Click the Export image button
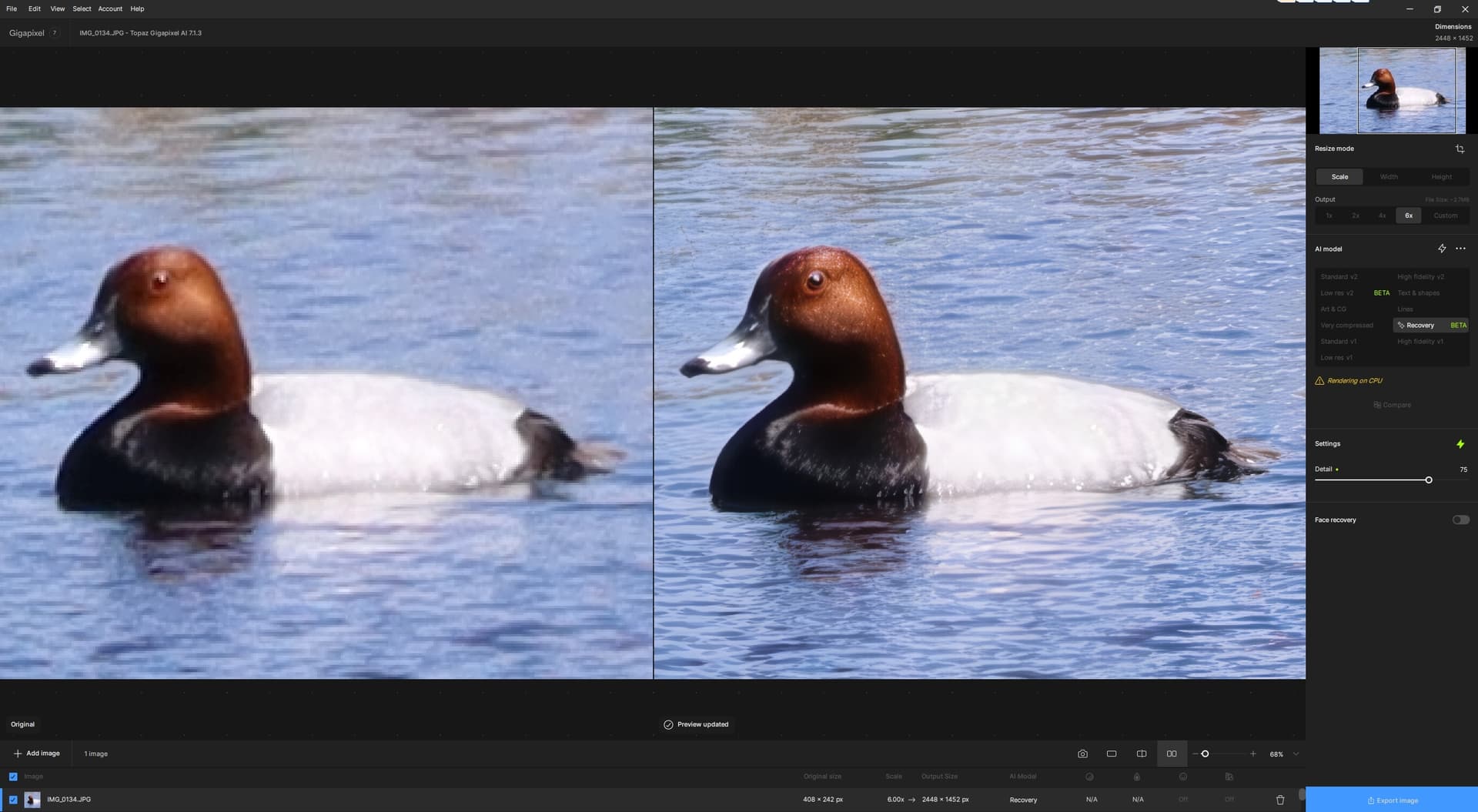Screen dimensions: 1478x812 [1392, 800]
